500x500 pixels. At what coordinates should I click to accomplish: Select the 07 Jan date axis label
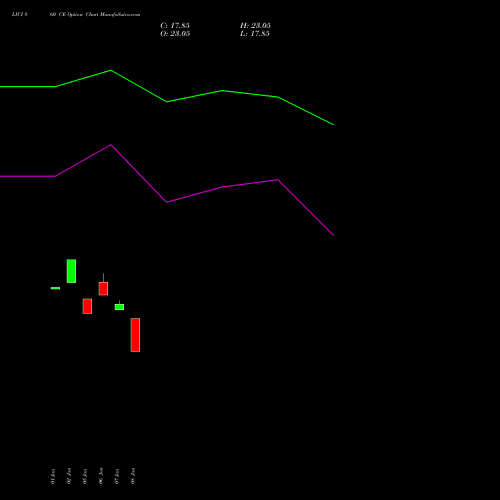point(117,476)
